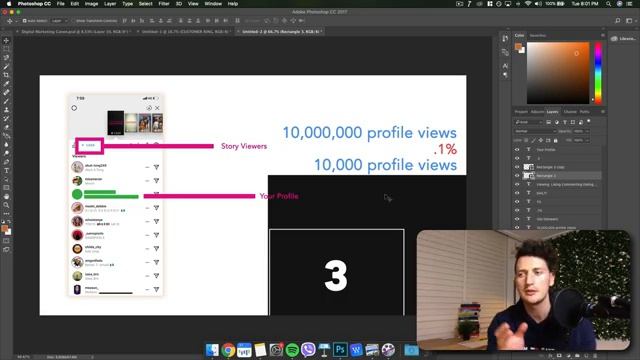Select the Crop tool
The height and width of the screenshot is (360, 640).
(x=6, y=75)
